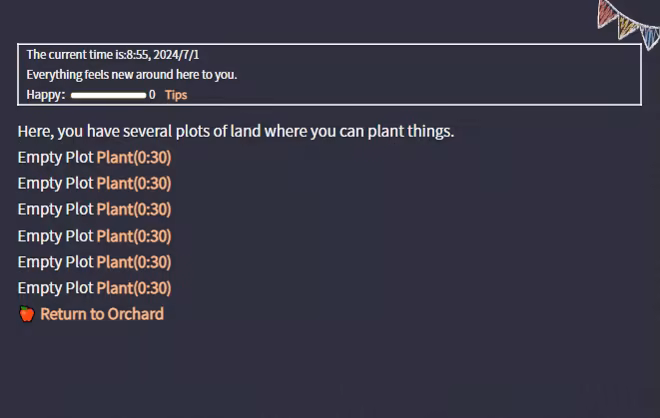This screenshot has width=660, height=418.
Task: Click the last 'Empty Plot' label
Action: (55, 288)
